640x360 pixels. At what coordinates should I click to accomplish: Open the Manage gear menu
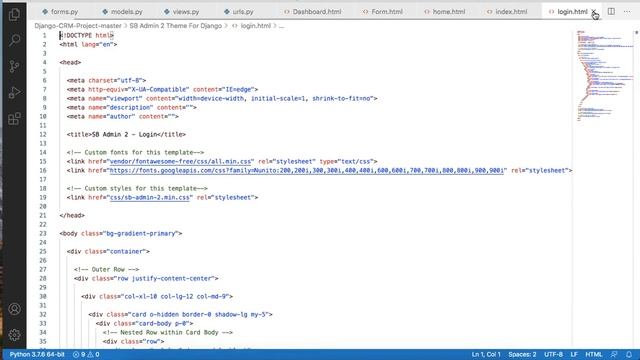click(x=14, y=335)
